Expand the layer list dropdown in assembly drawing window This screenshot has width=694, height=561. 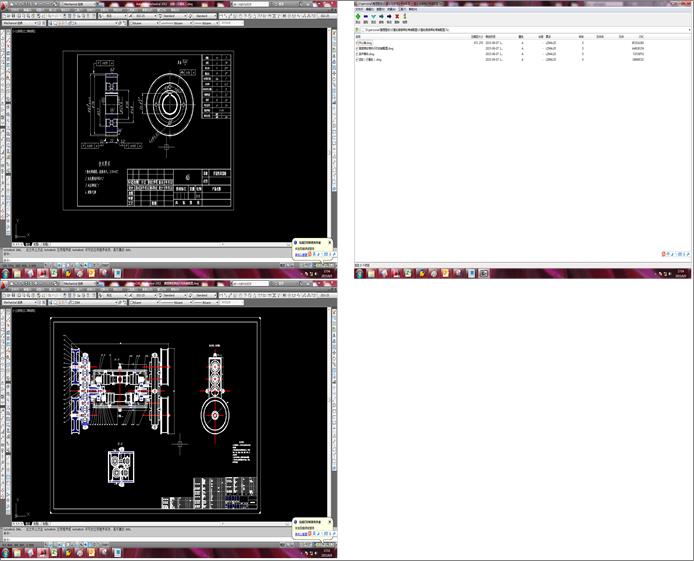118,302
